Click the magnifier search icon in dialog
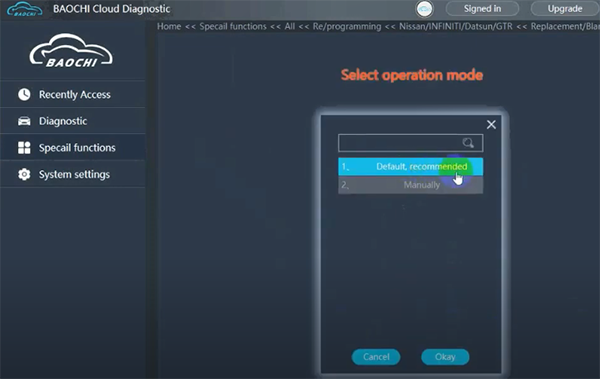The image size is (600, 379). 468,143
